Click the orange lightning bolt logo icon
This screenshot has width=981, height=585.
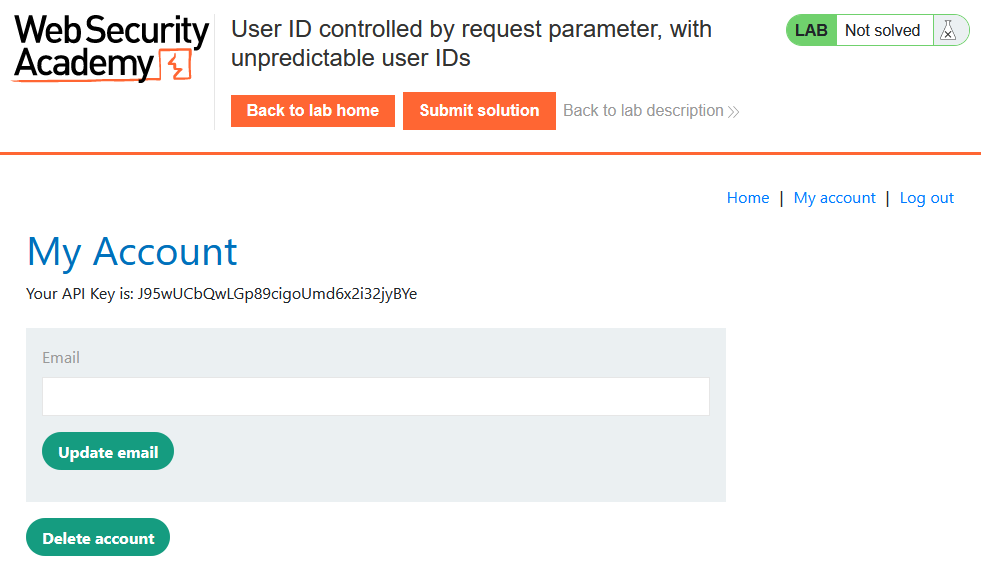point(175,65)
